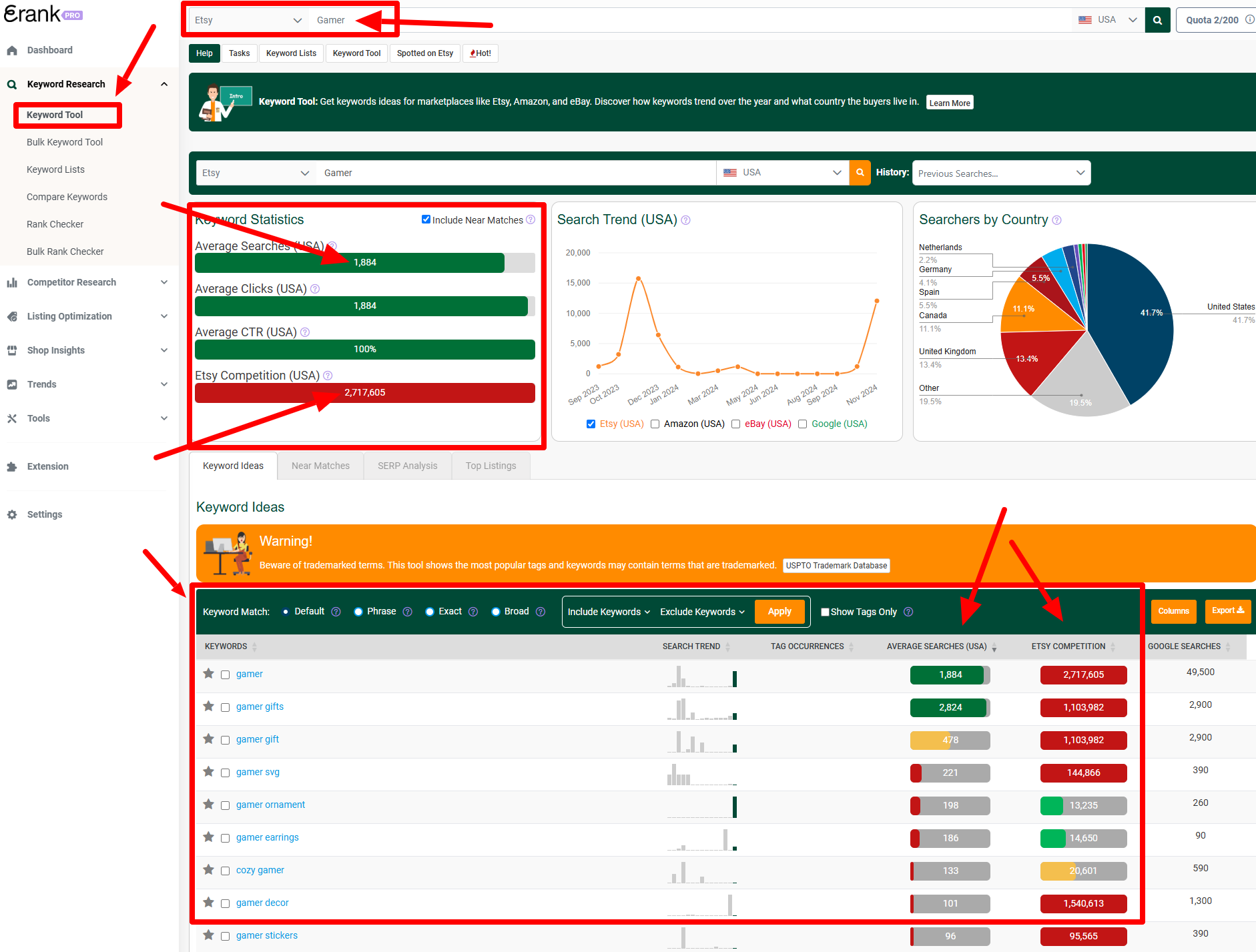
Task: Click the Settings gear icon
Action: [x=12, y=515]
